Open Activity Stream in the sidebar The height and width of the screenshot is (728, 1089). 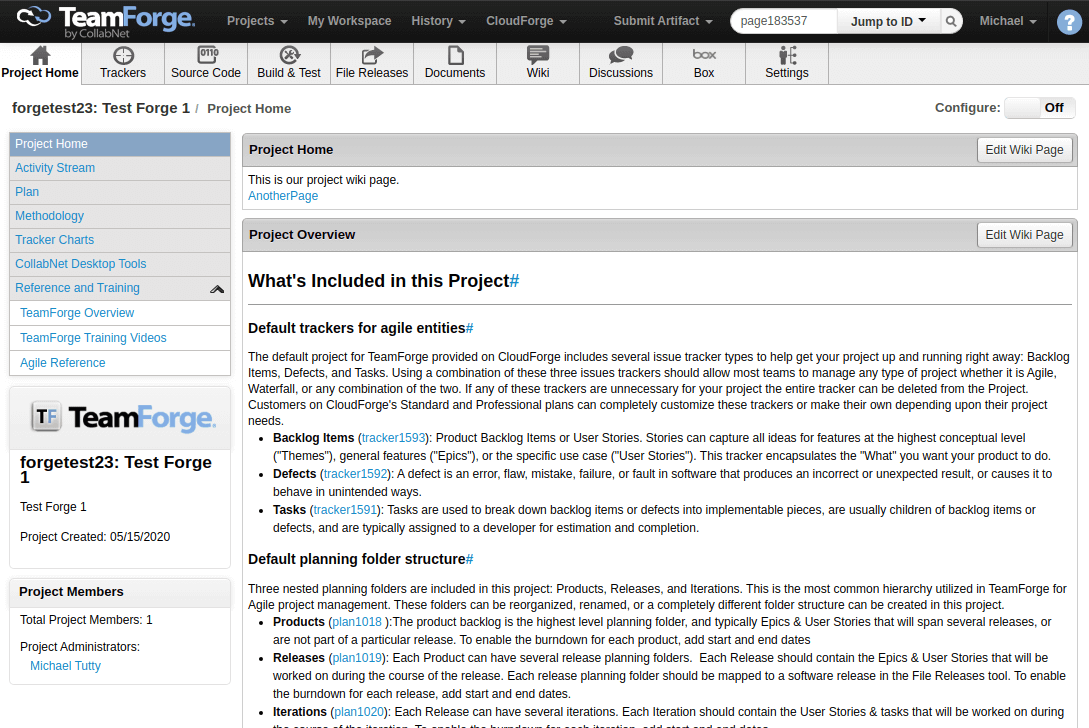point(120,168)
